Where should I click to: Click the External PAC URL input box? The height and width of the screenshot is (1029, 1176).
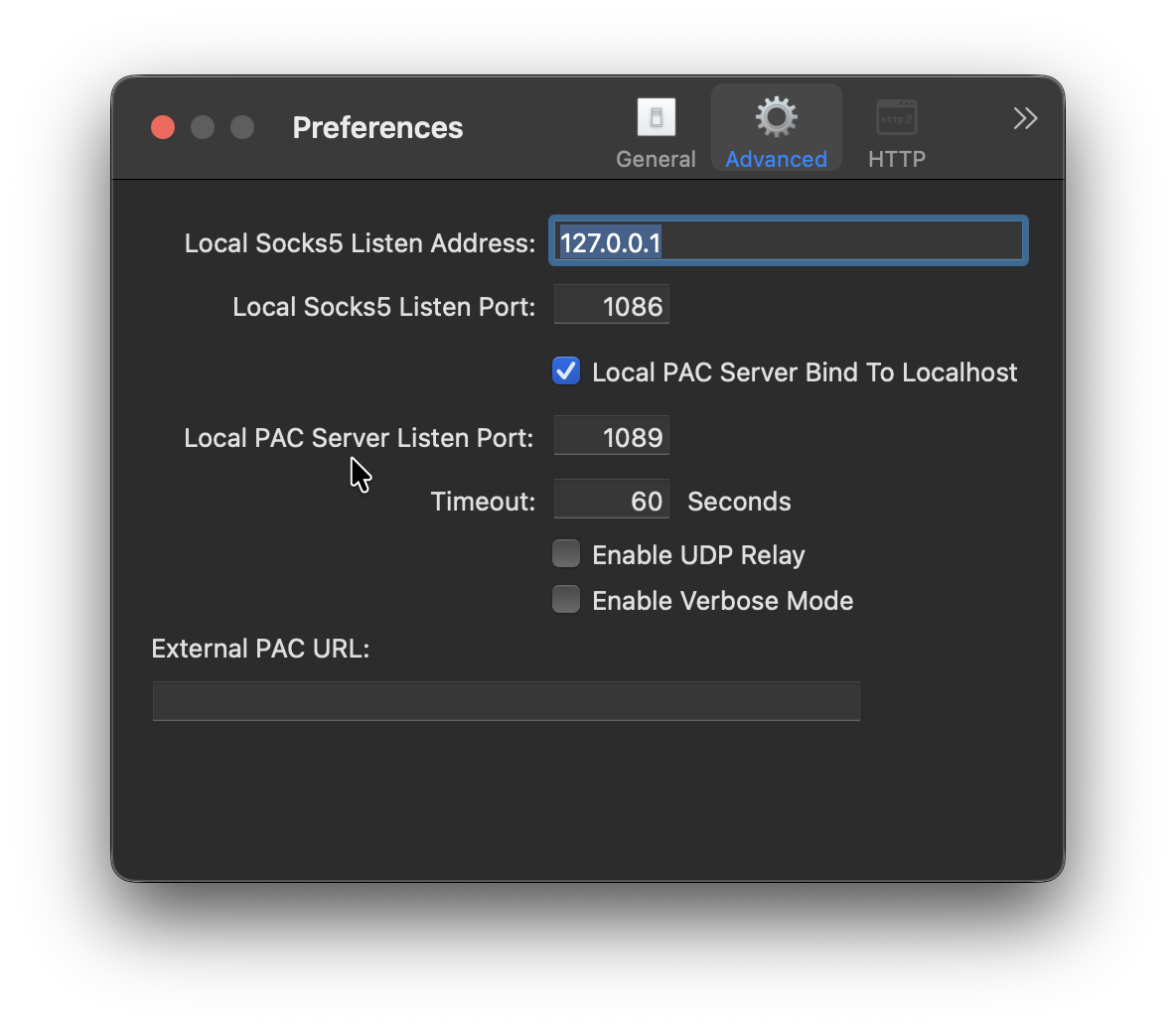506,701
